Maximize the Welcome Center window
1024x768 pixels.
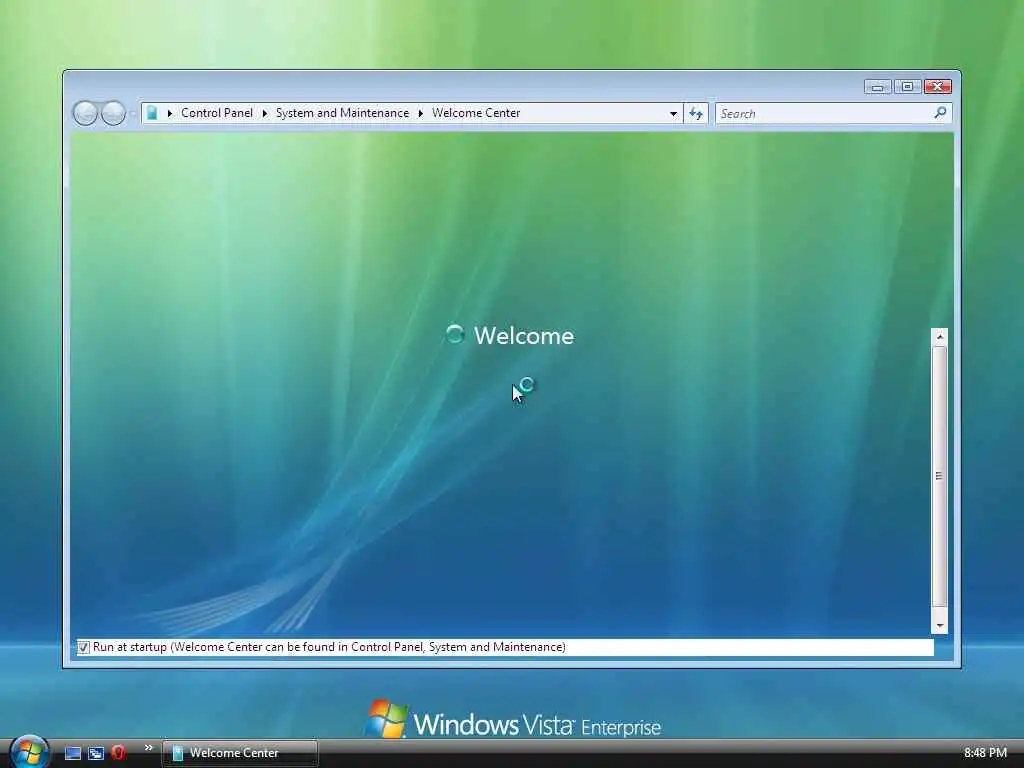point(907,86)
